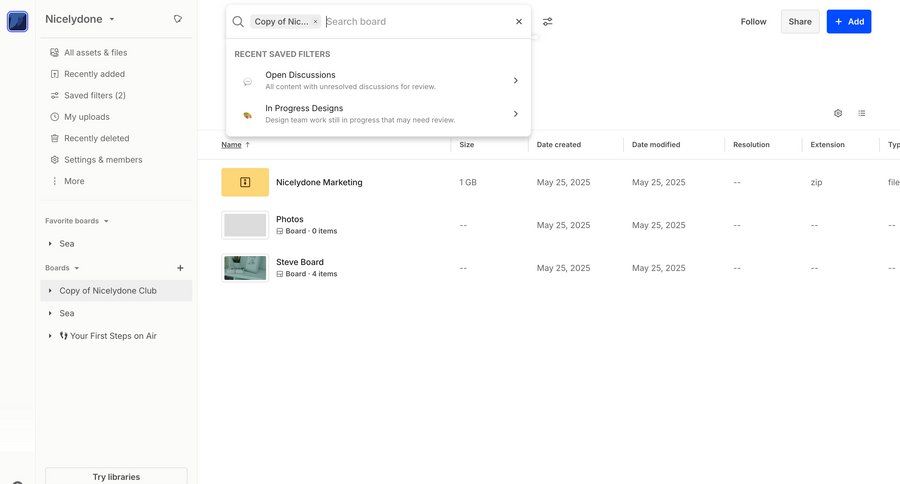
Task: Go to Recently added
Action: [94, 74]
